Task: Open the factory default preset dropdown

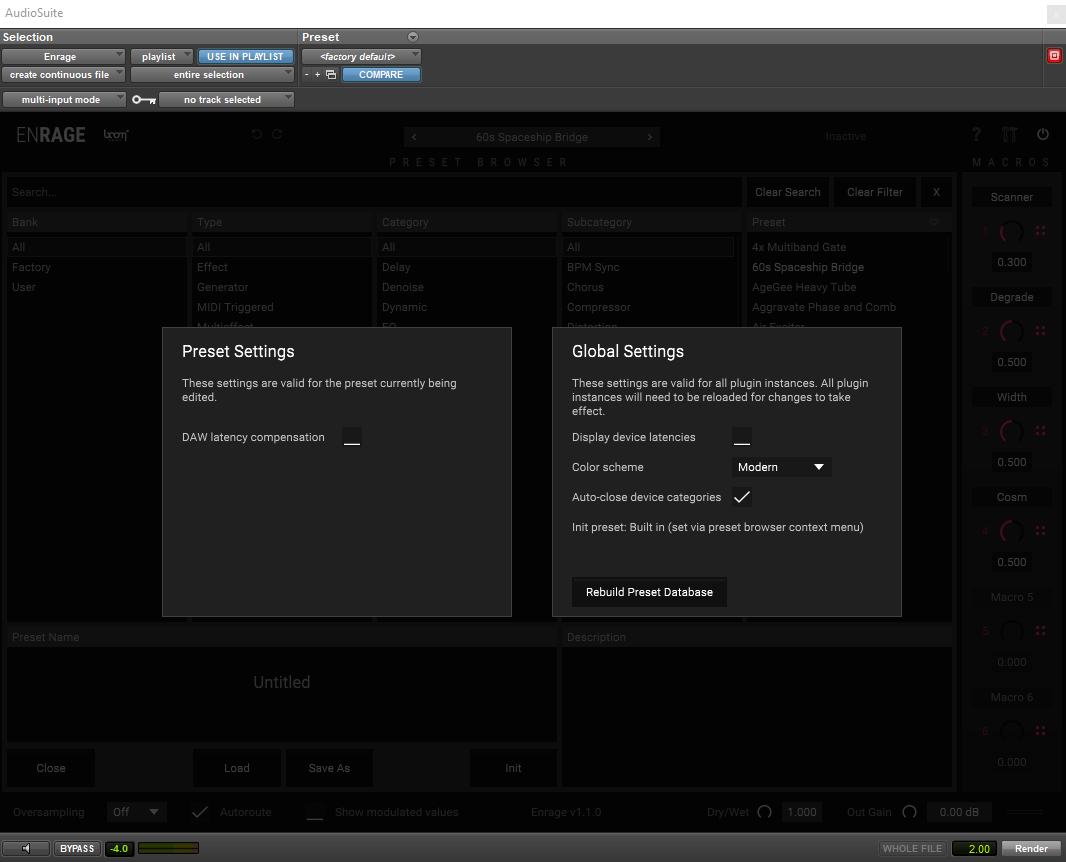Action: [x=361, y=57]
